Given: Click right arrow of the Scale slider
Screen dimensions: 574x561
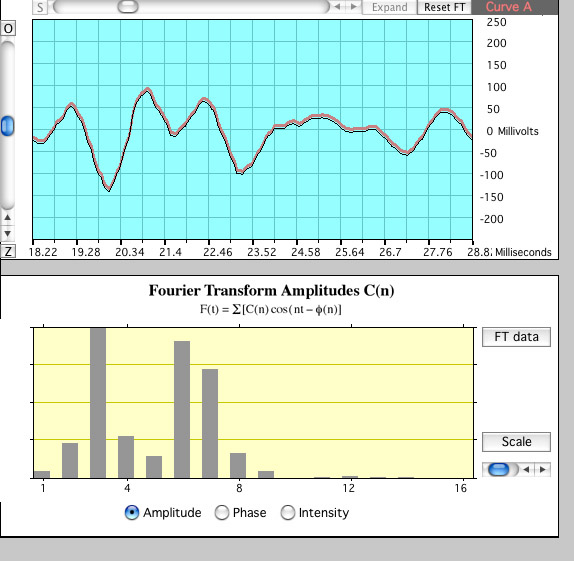Looking at the screenshot, I should pyautogui.click(x=543, y=469).
